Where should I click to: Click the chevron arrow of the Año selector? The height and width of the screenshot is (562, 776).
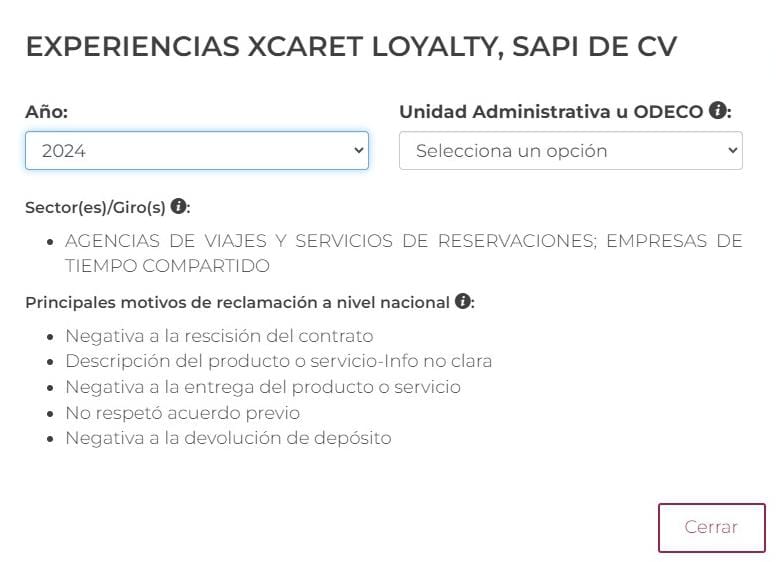pos(359,151)
